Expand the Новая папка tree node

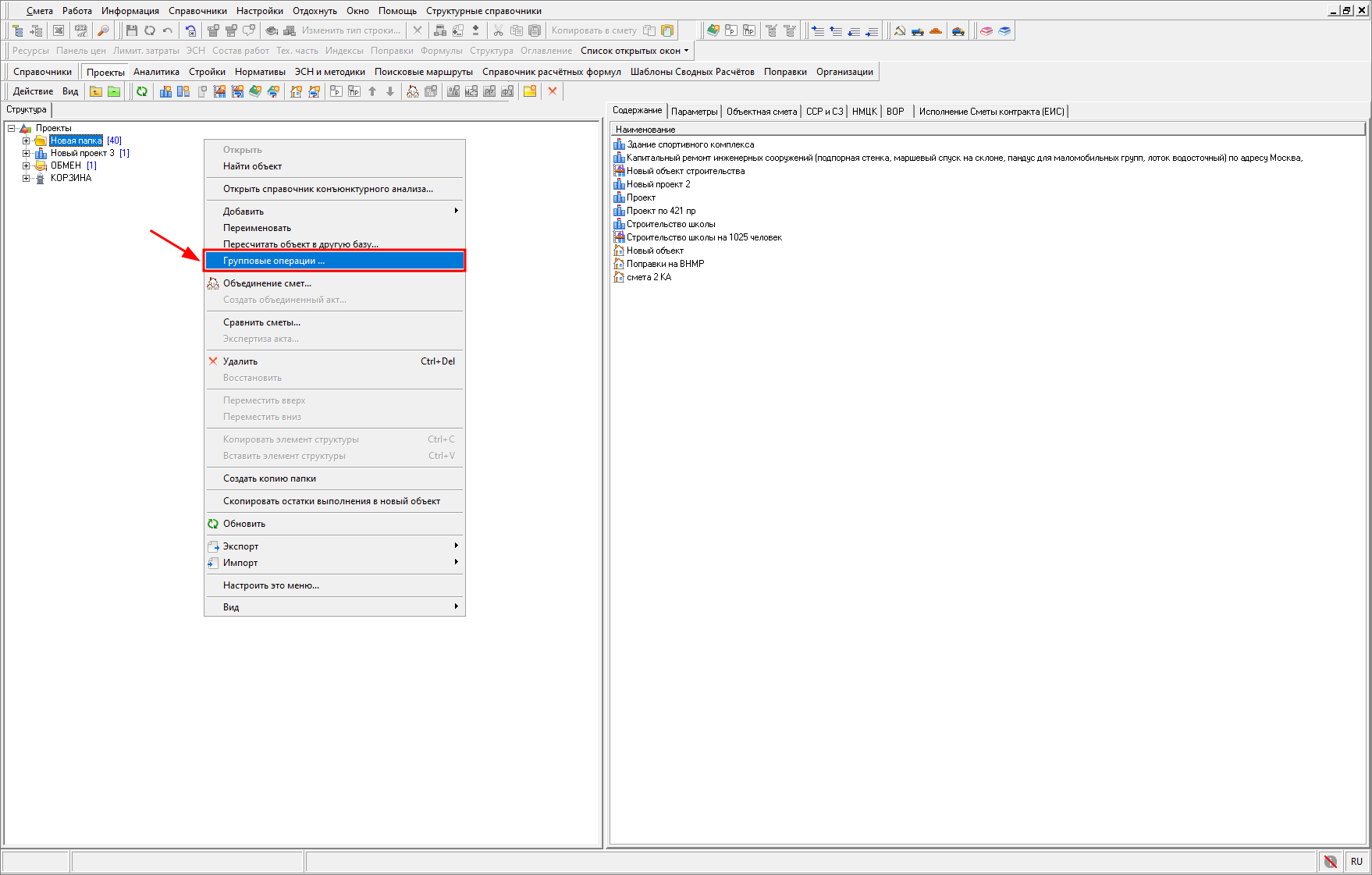pyautogui.click(x=26, y=141)
